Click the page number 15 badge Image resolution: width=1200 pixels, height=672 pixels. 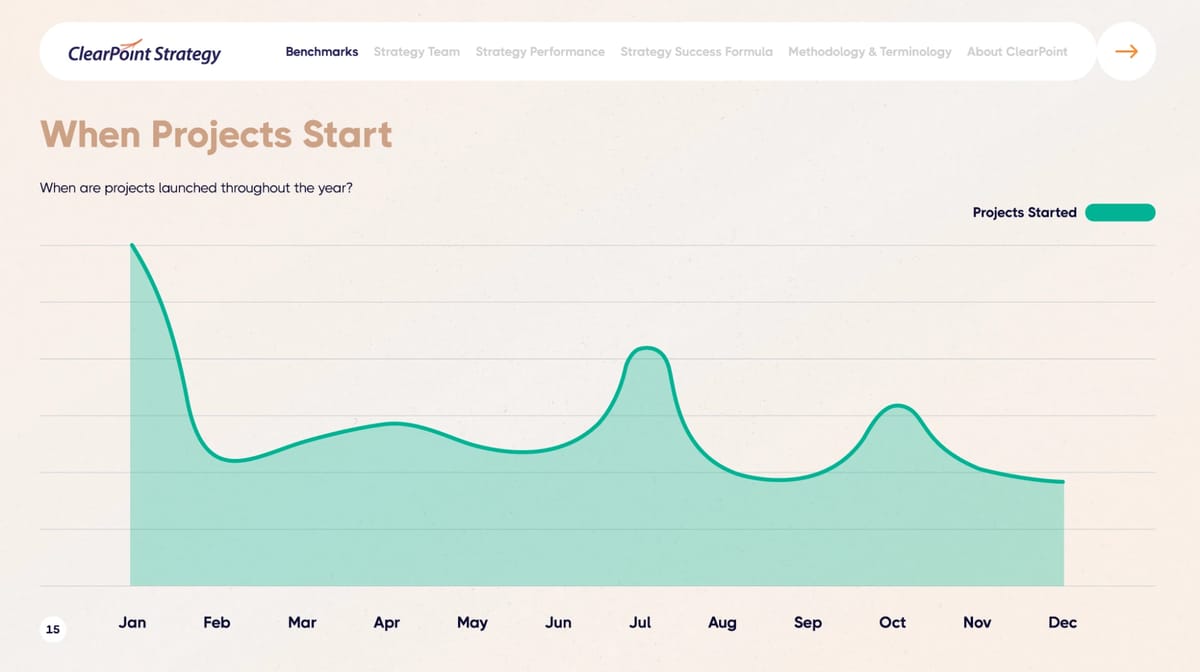[x=53, y=629]
